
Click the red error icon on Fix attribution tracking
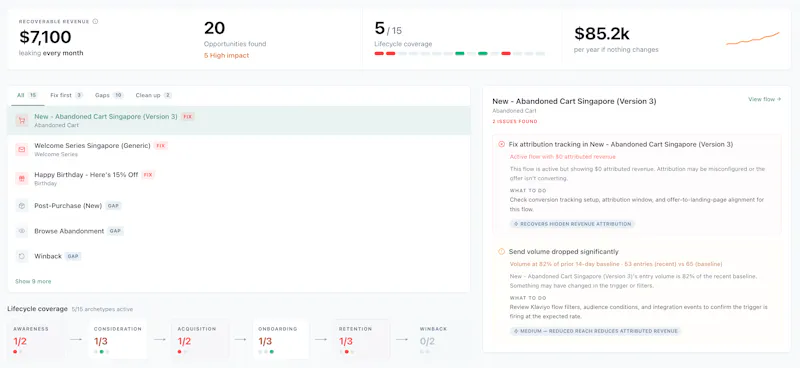(x=502, y=144)
